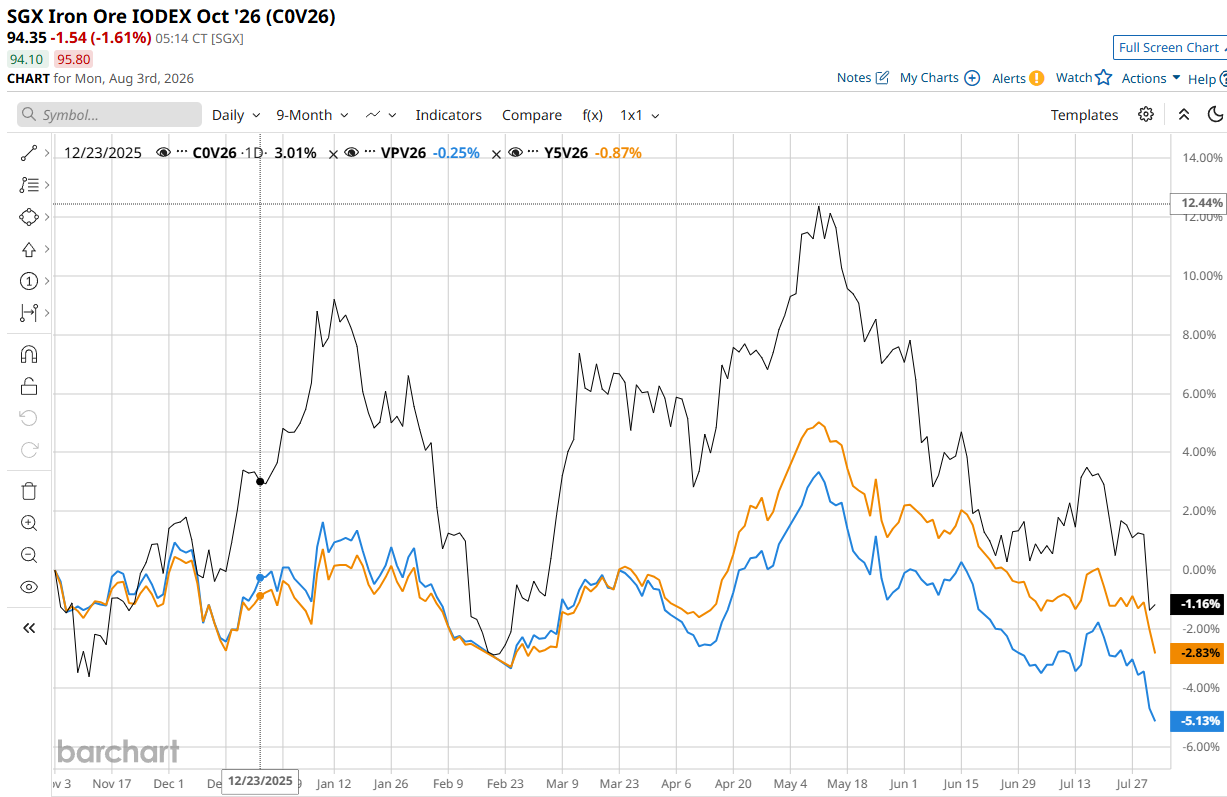Remove the VPV26 comparison with X
This screenshot has height=797, width=1227.
[x=334, y=153]
